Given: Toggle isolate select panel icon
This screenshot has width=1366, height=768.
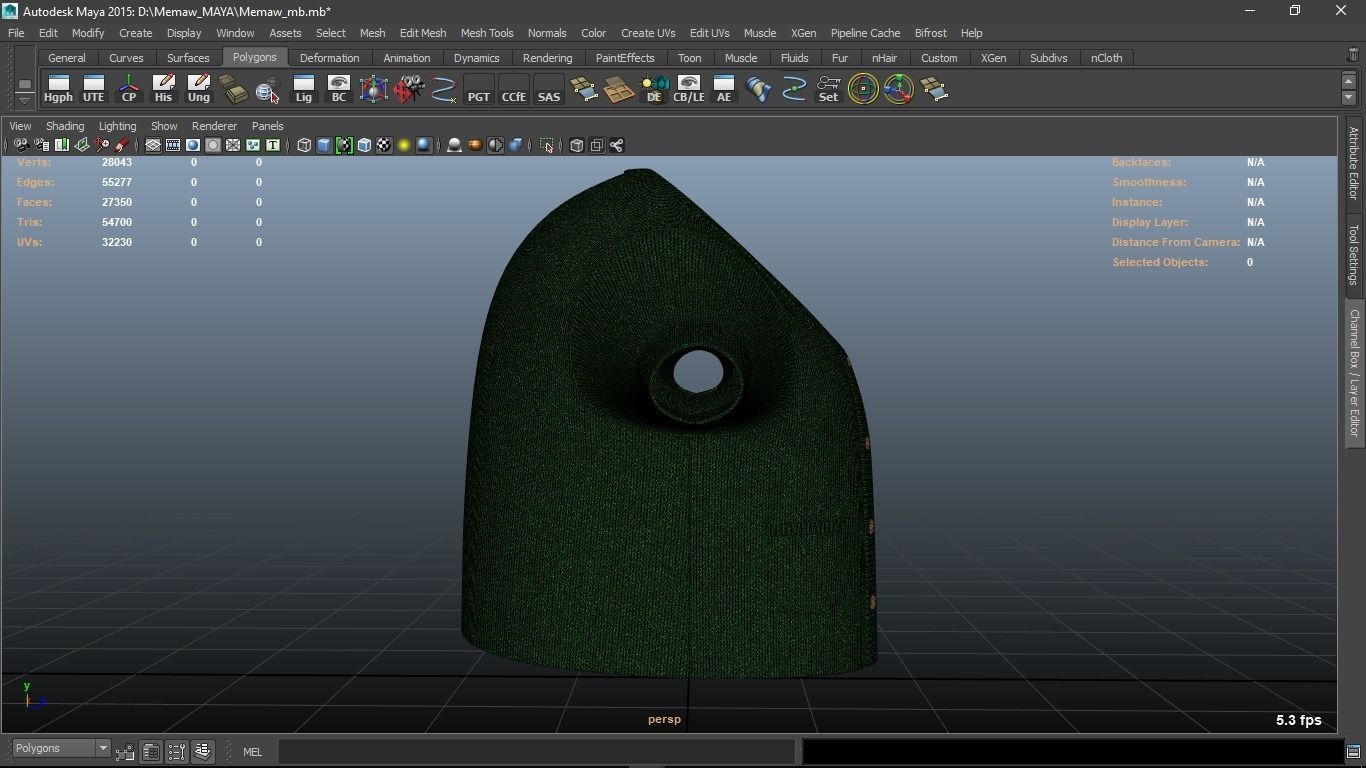Looking at the screenshot, I should click(x=547, y=145).
